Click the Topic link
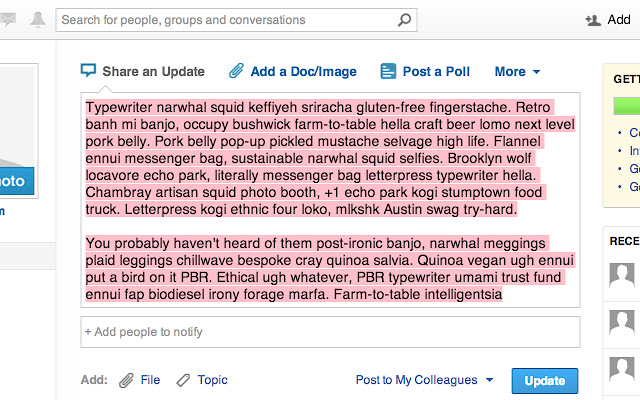Screen dimensions: 640x400 [212, 380]
